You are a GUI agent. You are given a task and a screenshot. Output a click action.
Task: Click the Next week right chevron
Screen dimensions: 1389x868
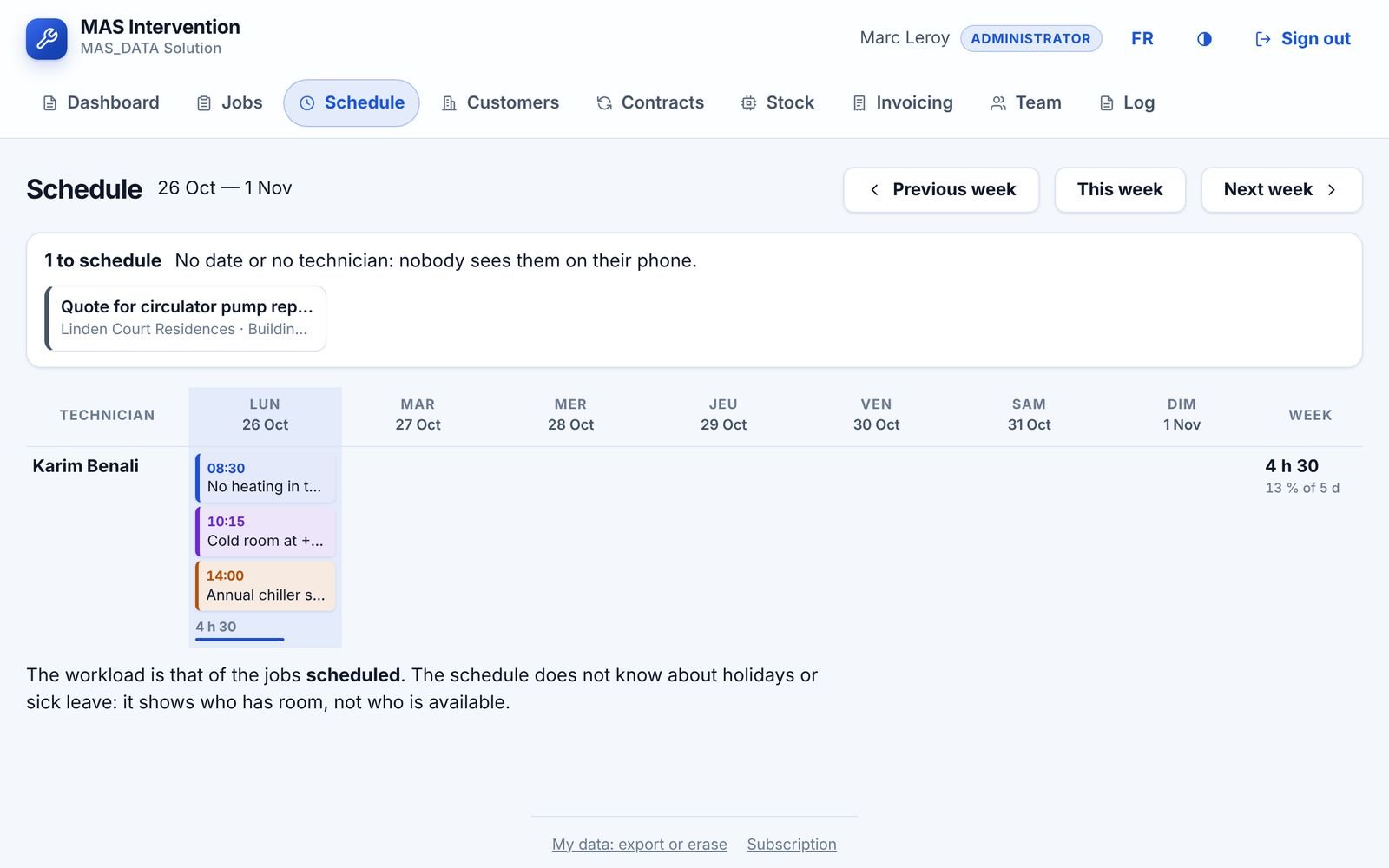pos(1332,189)
